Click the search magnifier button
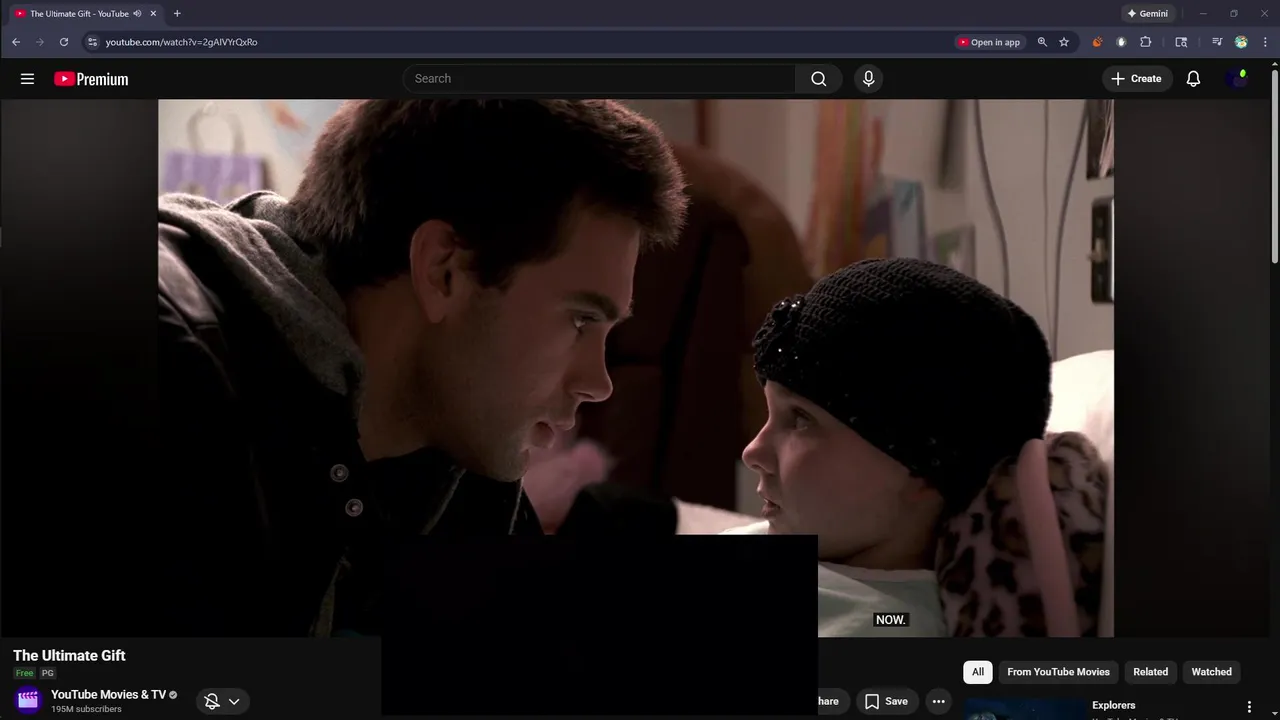The width and height of the screenshot is (1280, 720). pyautogui.click(x=819, y=79)
